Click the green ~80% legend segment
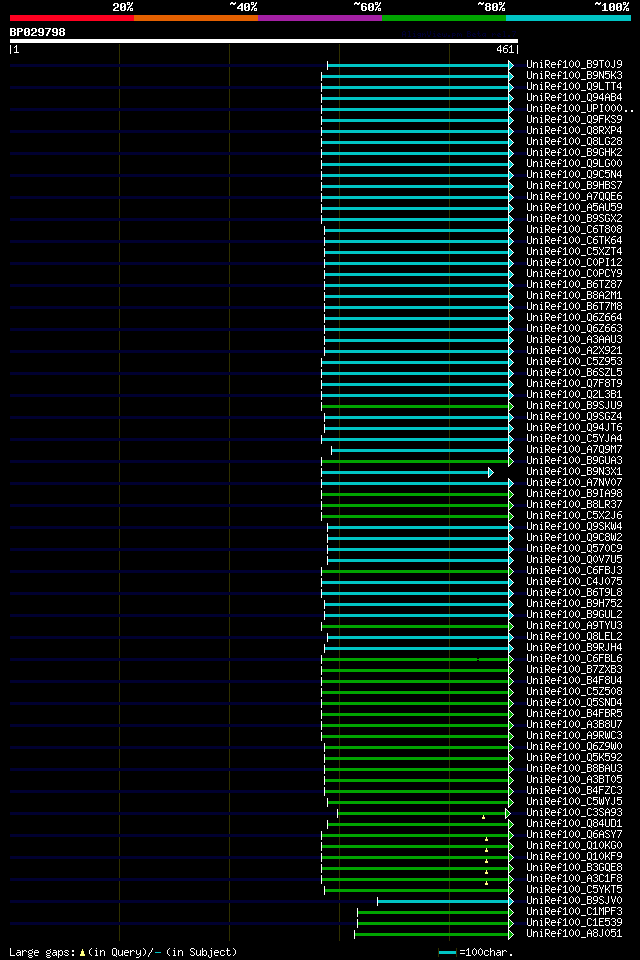 click(444, 18)
